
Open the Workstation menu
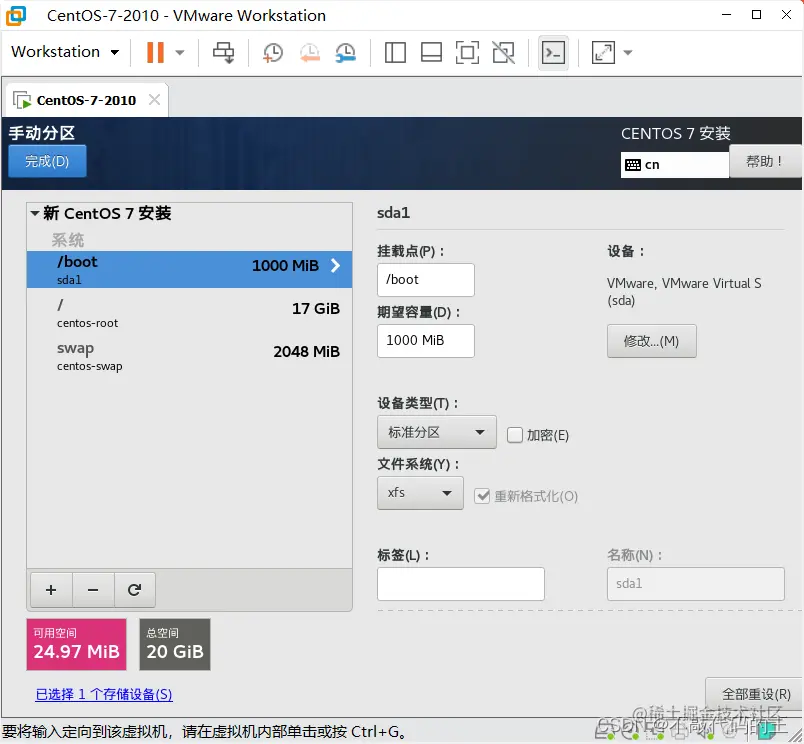(65, 52)
